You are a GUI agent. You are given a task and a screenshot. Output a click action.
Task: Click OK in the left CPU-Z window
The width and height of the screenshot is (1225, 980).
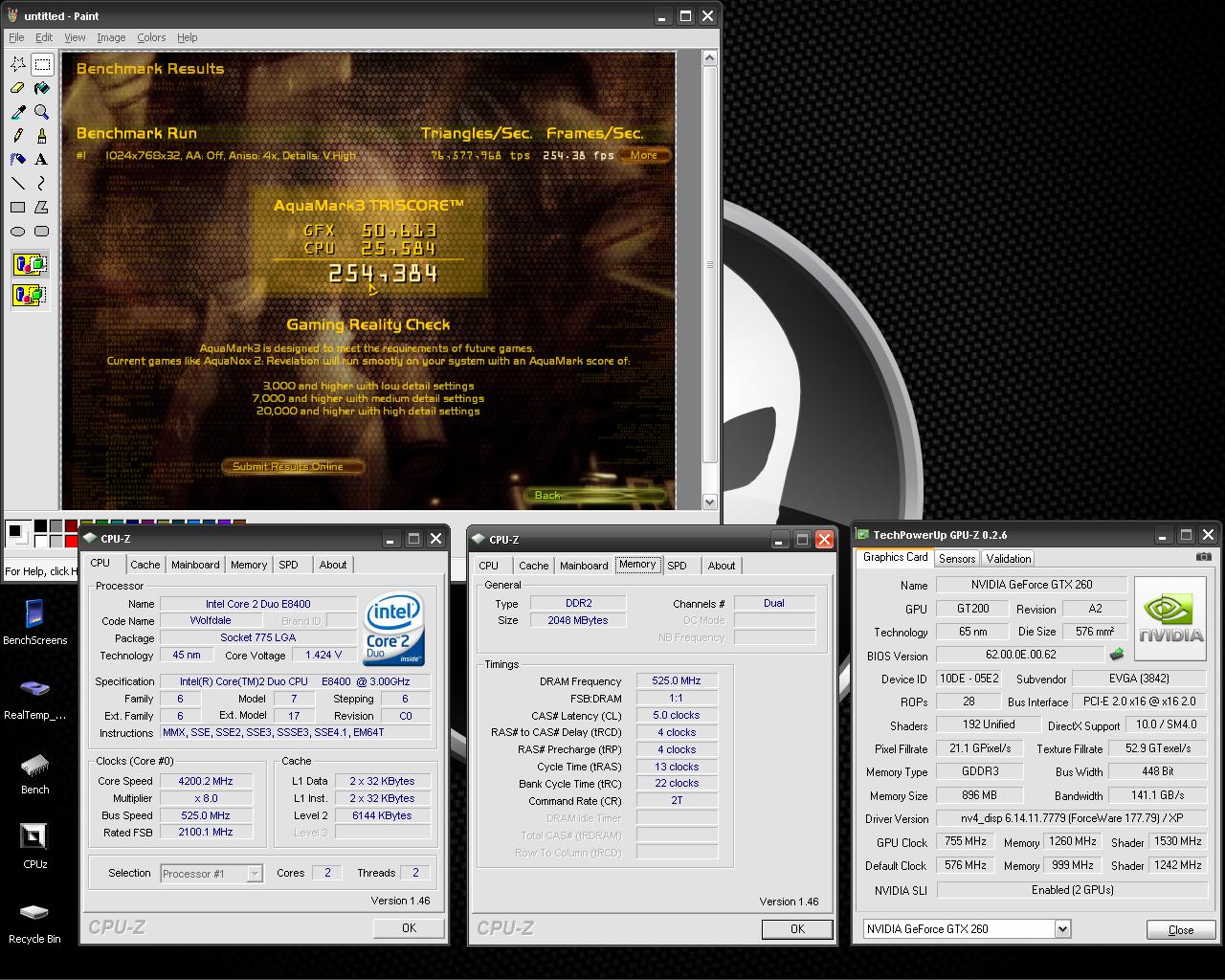(409, 927)
